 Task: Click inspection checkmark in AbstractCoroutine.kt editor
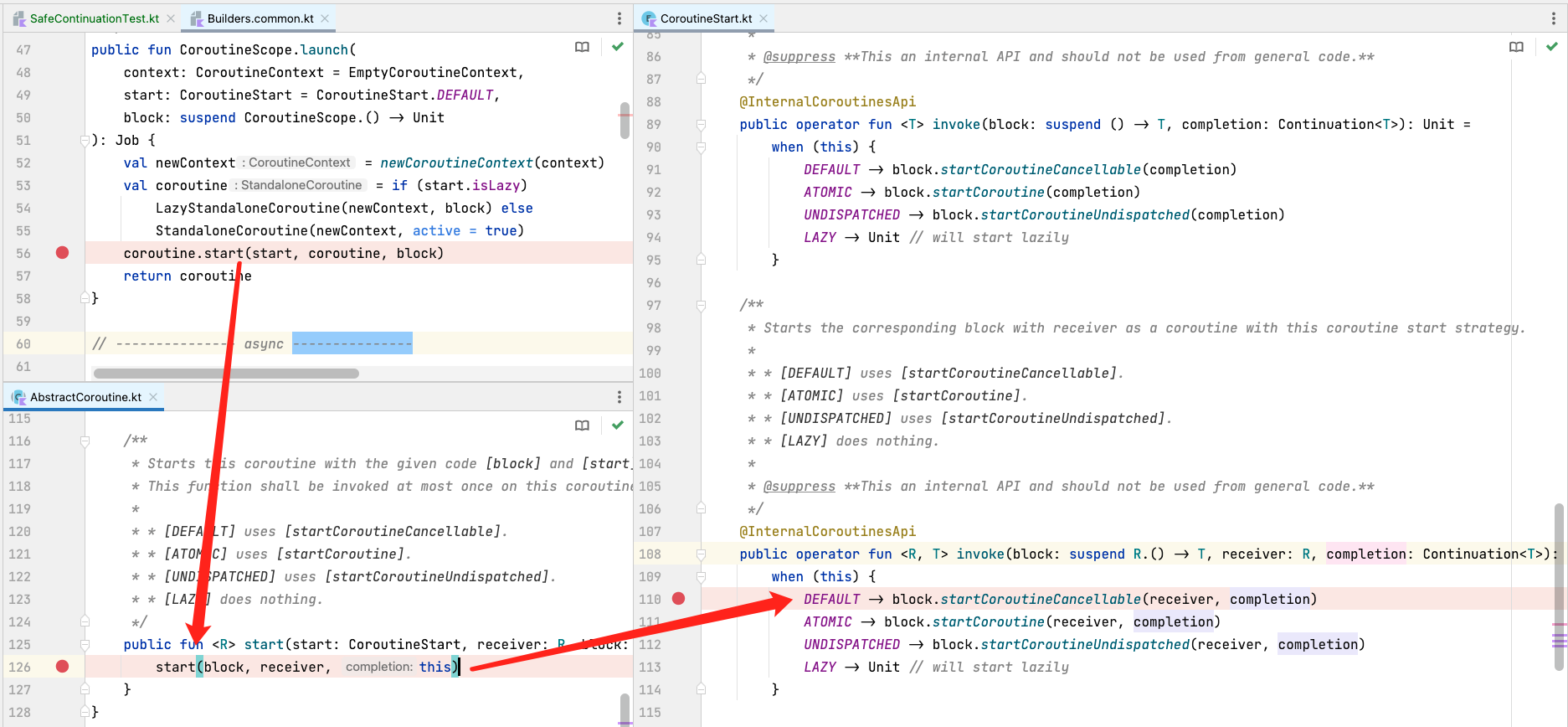(x=618, y=425)
